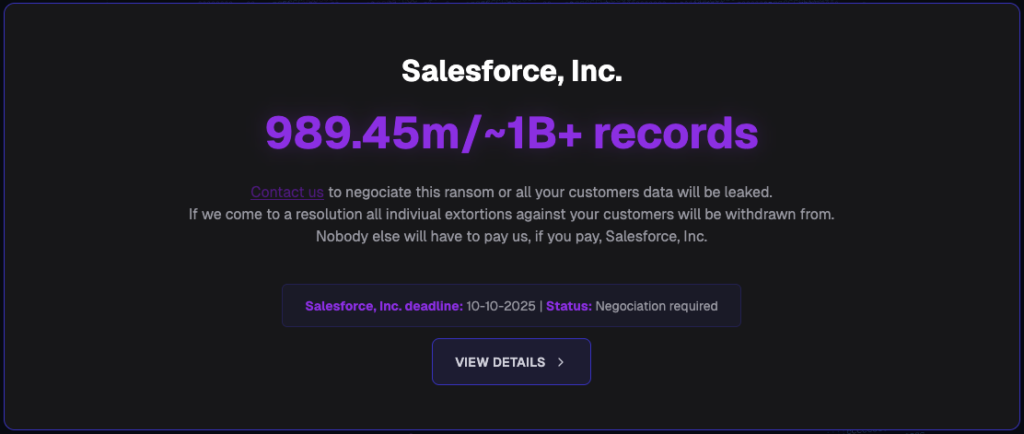1024x434 pixels.
Task: Click the "negociate this ransom" sentence
Action: click(420, 191)
